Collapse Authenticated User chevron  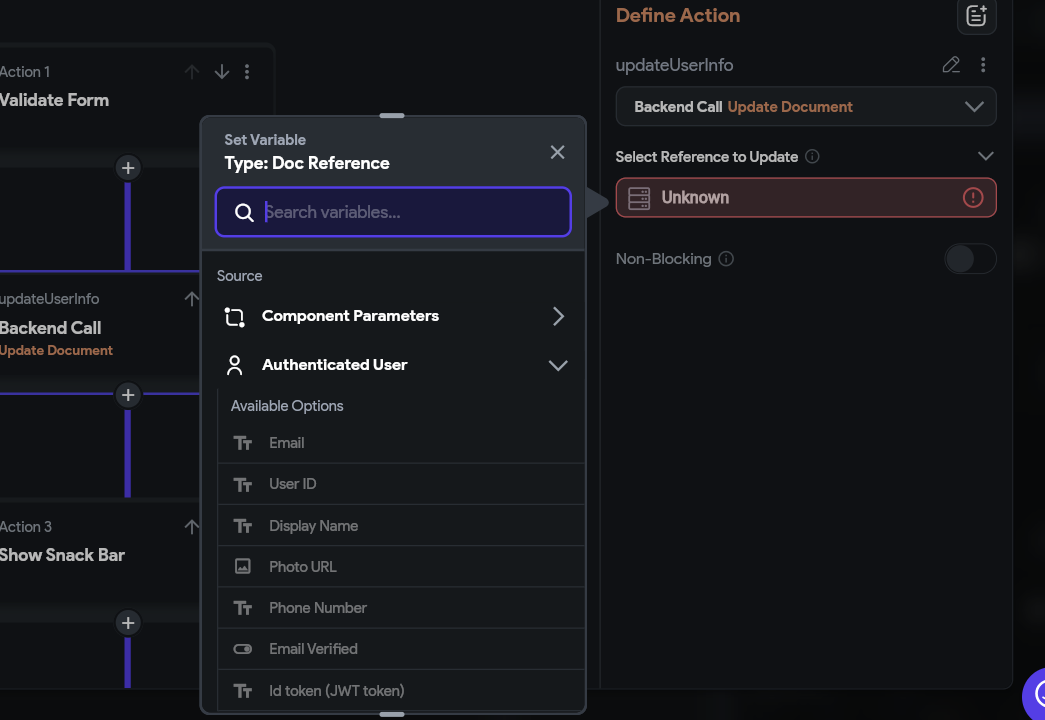point(558,365)
